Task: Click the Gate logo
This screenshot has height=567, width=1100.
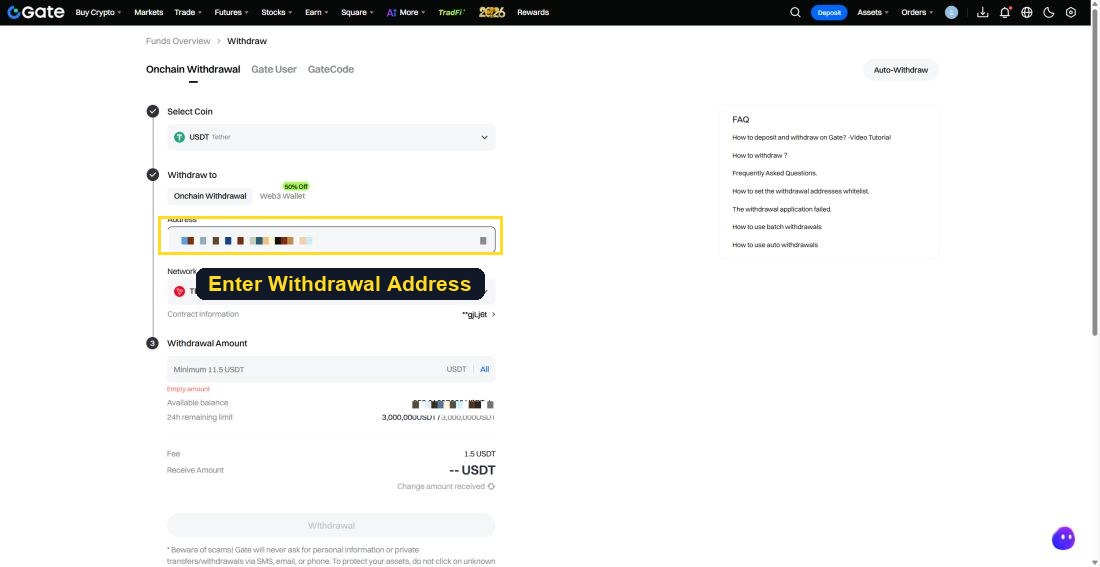Action: click(36, 12)
